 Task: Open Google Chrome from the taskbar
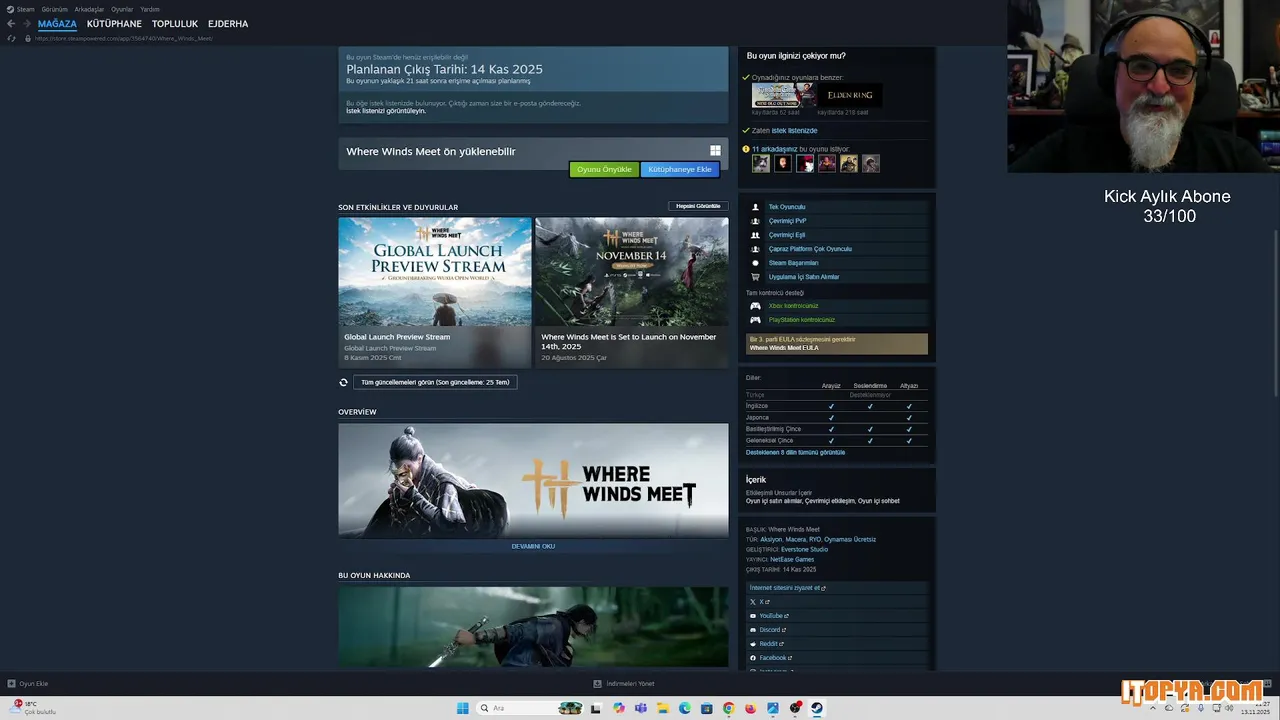(729, 708)
